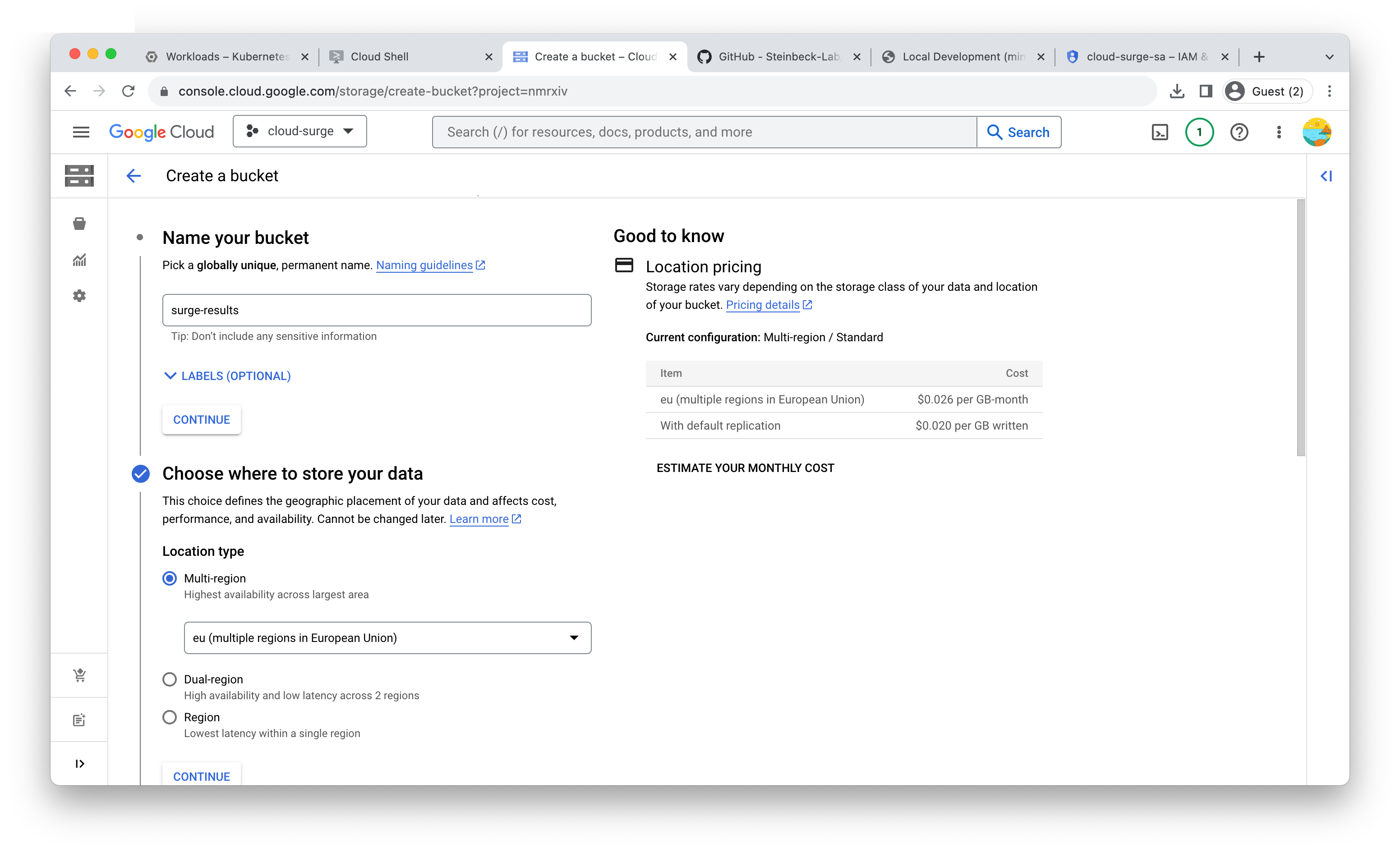Open Monitoring chart icon in side rail

[x=79, y=260]
